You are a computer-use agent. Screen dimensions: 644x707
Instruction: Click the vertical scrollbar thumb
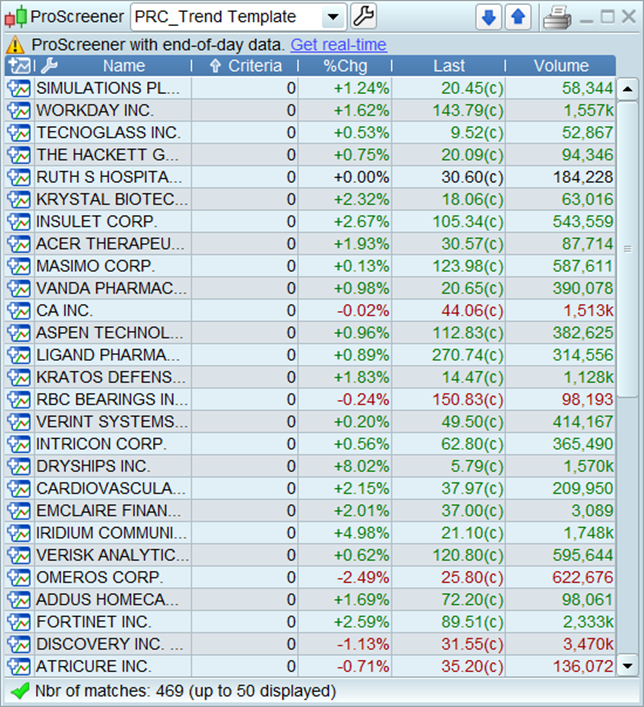[627, 249]
